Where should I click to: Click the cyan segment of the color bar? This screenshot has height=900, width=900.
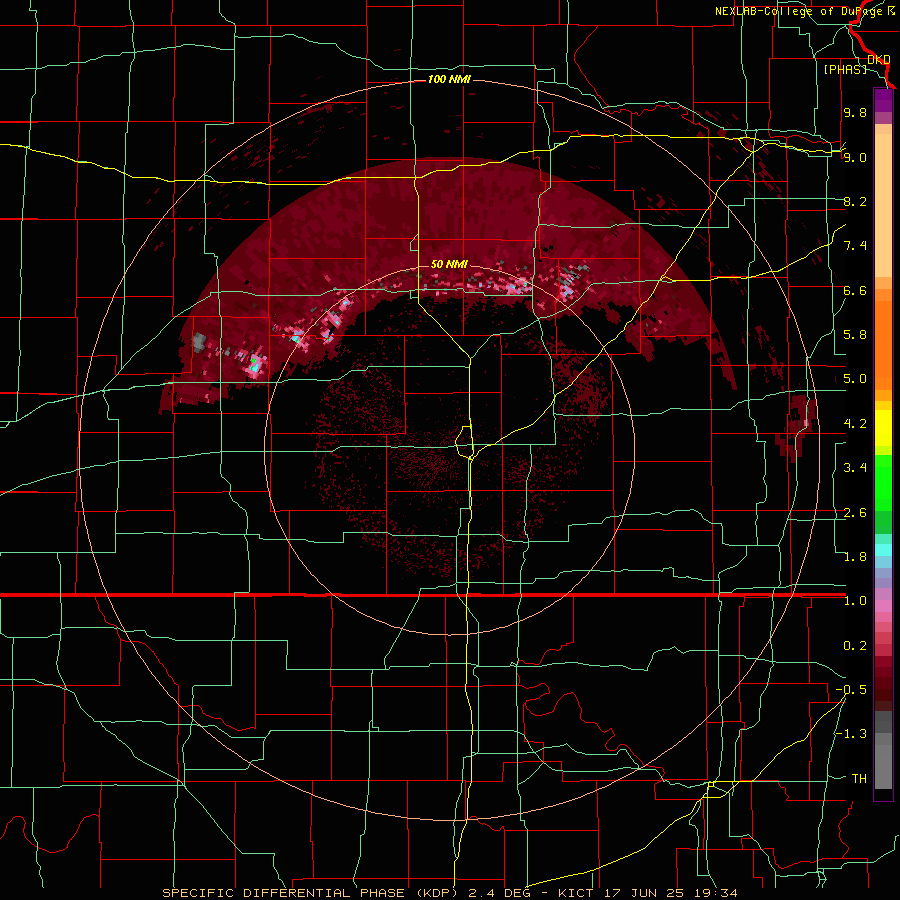pyautogui.click(x=883, y=549)
